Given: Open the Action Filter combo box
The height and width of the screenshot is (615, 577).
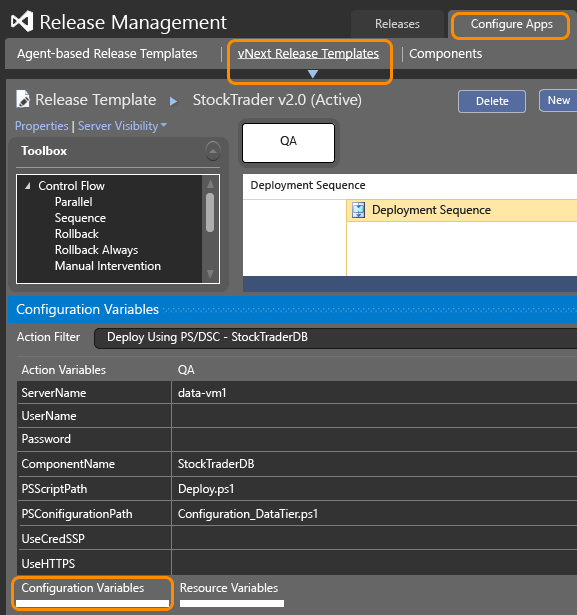Looking at the screenshot, I should tap(335, 338).
